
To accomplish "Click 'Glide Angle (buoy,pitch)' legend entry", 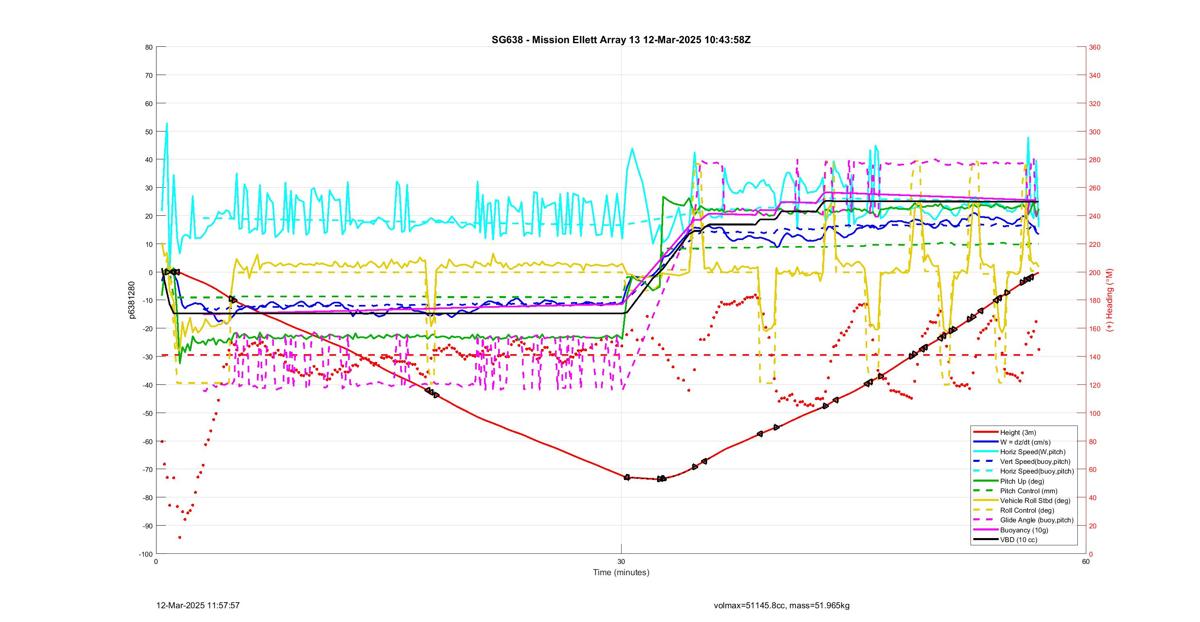I will click(x=1037, y=520).
